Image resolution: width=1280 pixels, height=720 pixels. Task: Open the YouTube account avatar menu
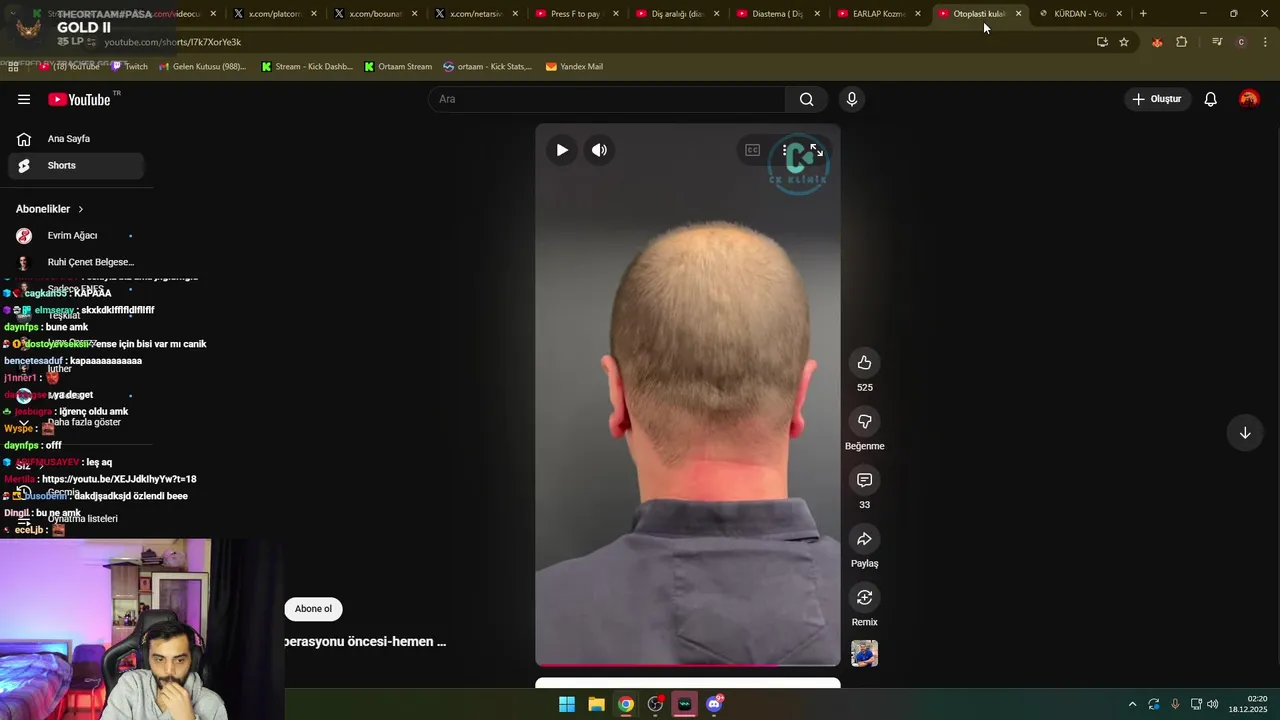click(1249, 99)
